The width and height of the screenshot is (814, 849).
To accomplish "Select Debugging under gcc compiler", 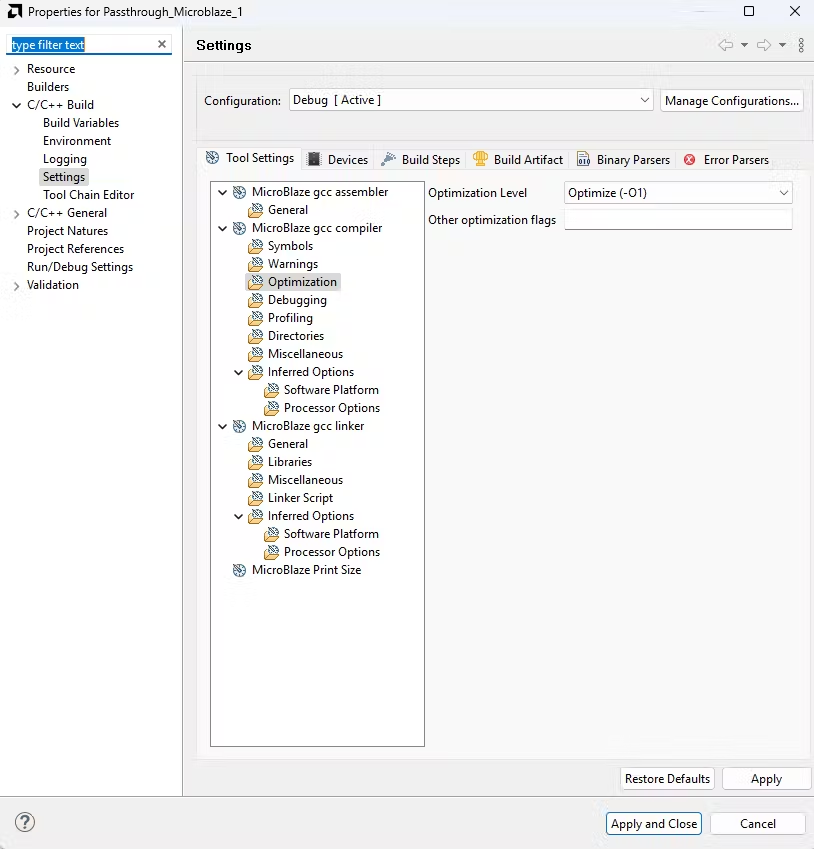I will click(297, 300).
